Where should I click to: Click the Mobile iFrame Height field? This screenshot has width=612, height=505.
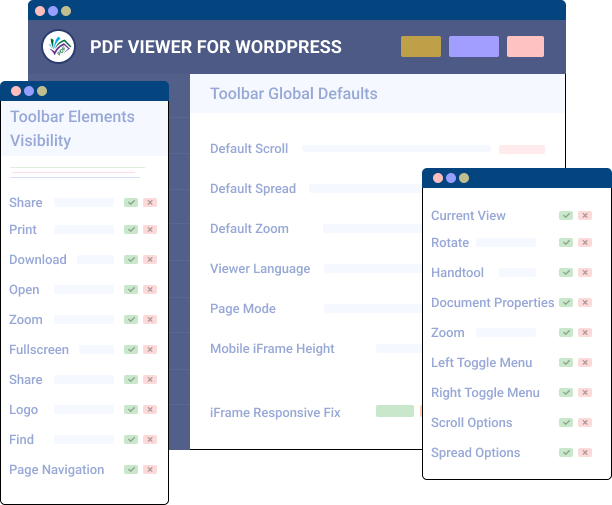pyautogui.click(x=399, y=349)
